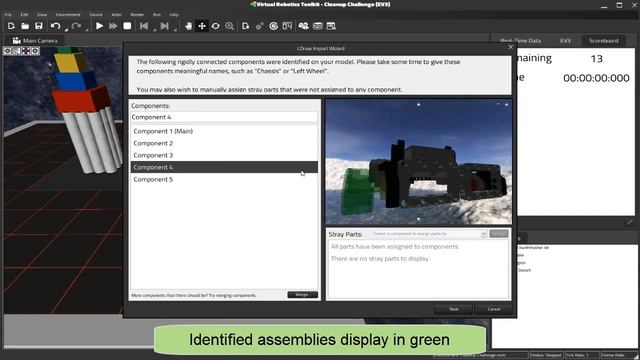This screenshot has height=360, width=640.
Task: Click the Import model toolbar icon
Action: pyautogui.click(x=245, y=26)
